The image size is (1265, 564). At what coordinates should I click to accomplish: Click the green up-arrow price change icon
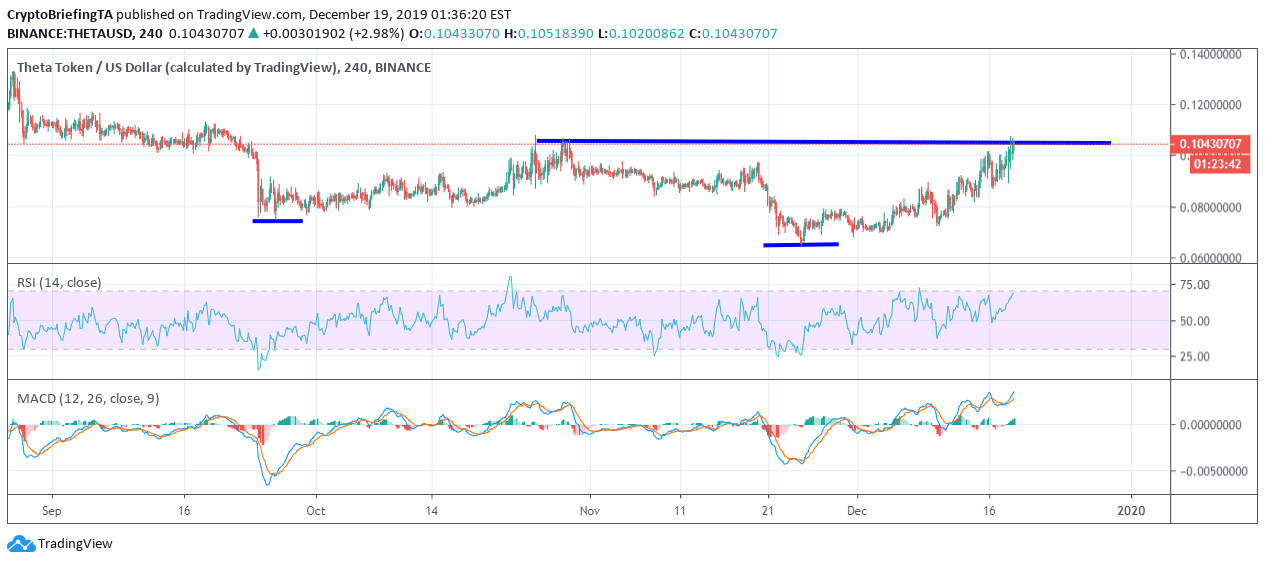point(255,34)
